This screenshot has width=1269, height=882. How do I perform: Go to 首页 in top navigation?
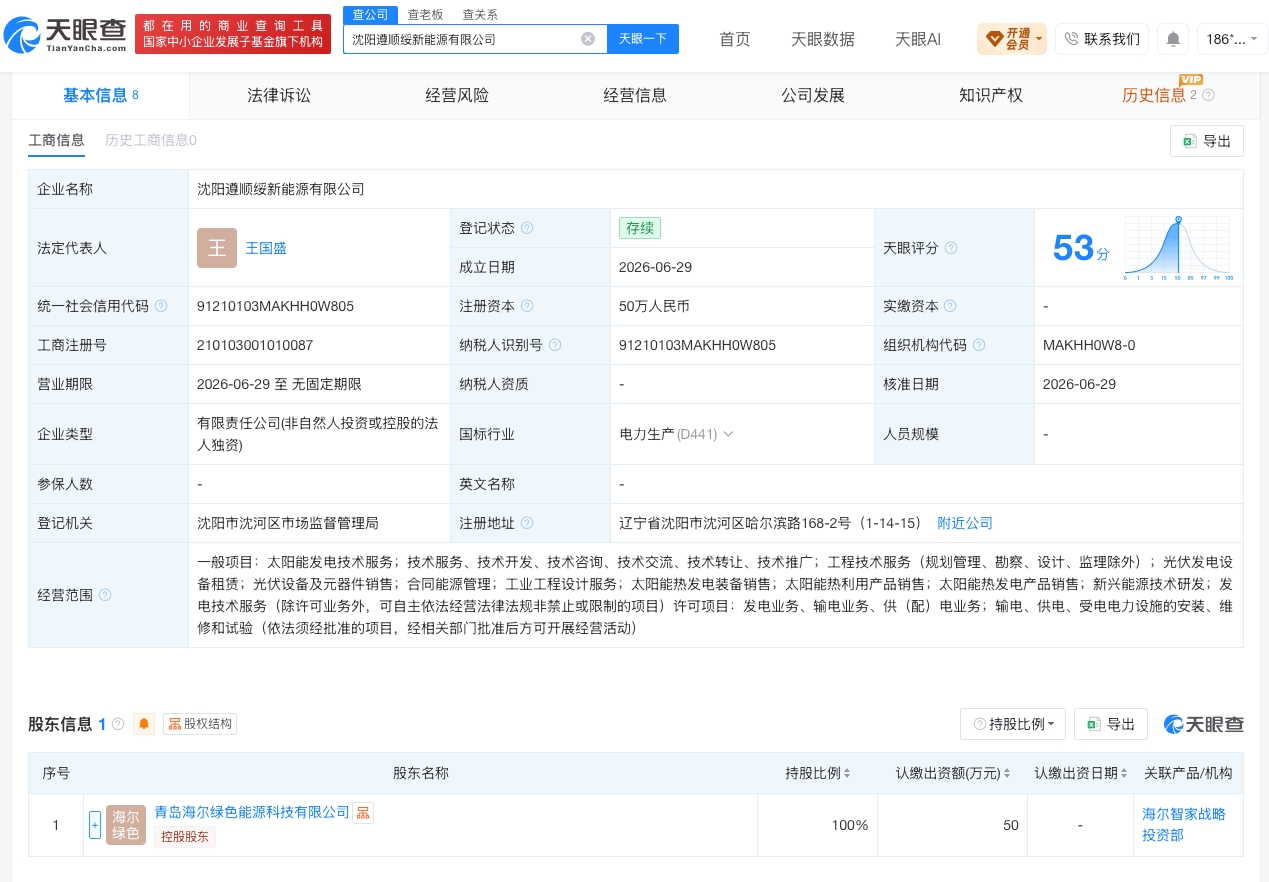coord(735,39)
